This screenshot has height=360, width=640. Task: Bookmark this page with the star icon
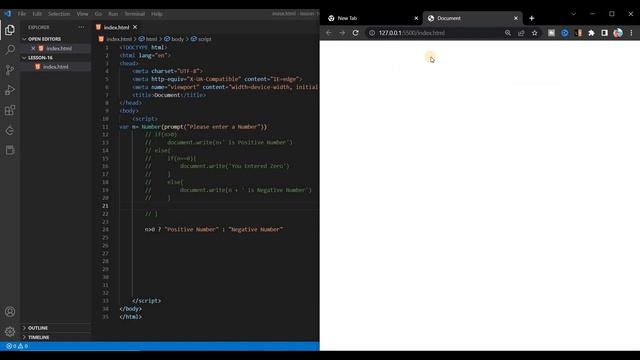tap(535, 33)
